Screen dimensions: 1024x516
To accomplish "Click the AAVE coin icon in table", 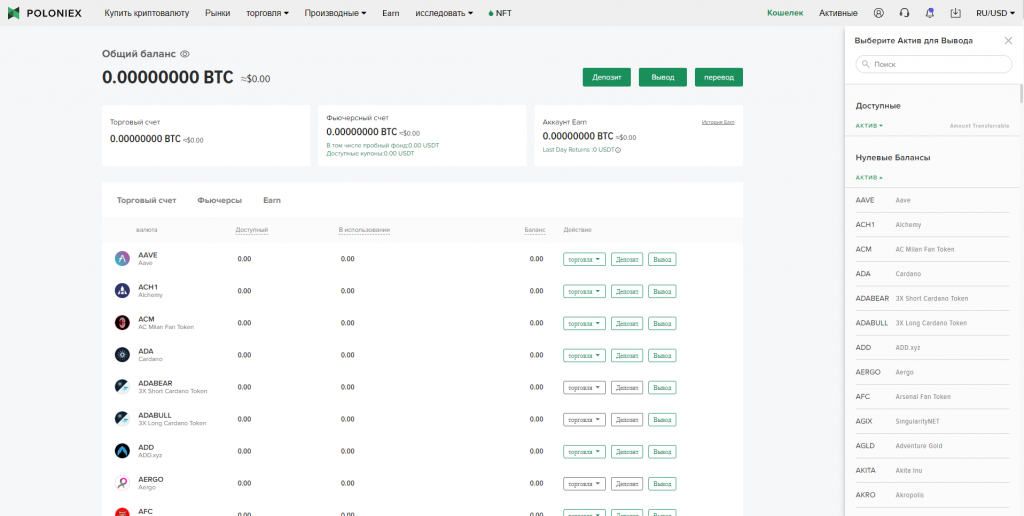I will tap(122, 259).
